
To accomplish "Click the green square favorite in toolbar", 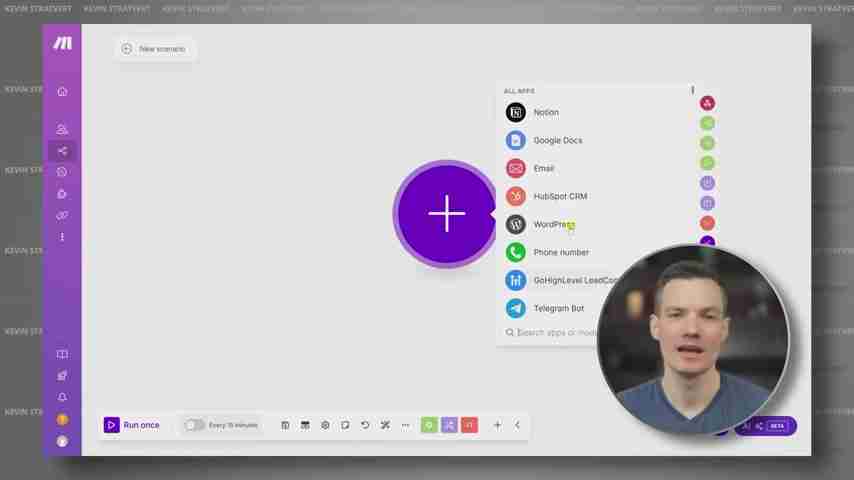I will [x=429, y=425].
